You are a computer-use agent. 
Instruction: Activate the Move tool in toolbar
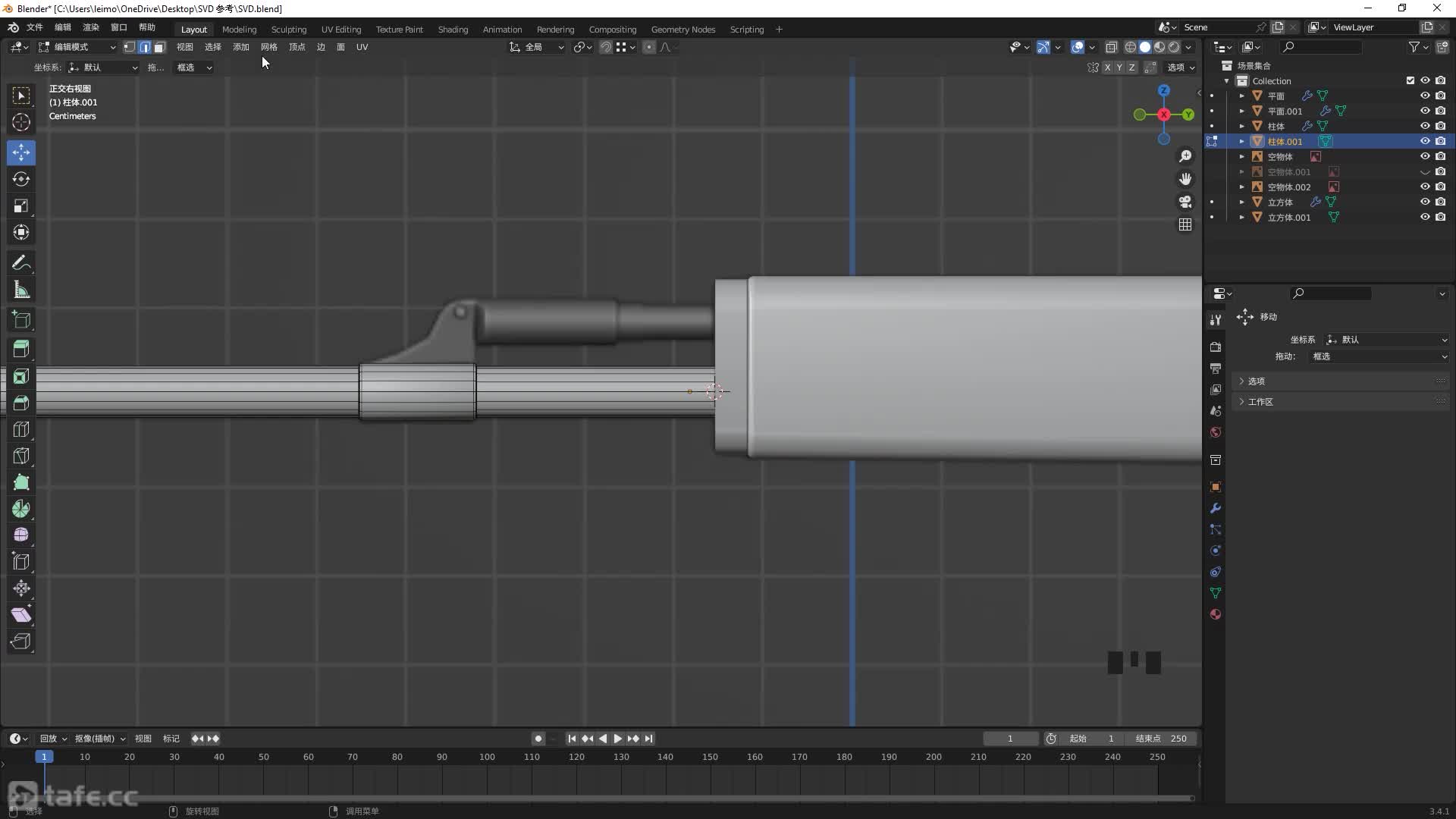(x=21, y=152)
